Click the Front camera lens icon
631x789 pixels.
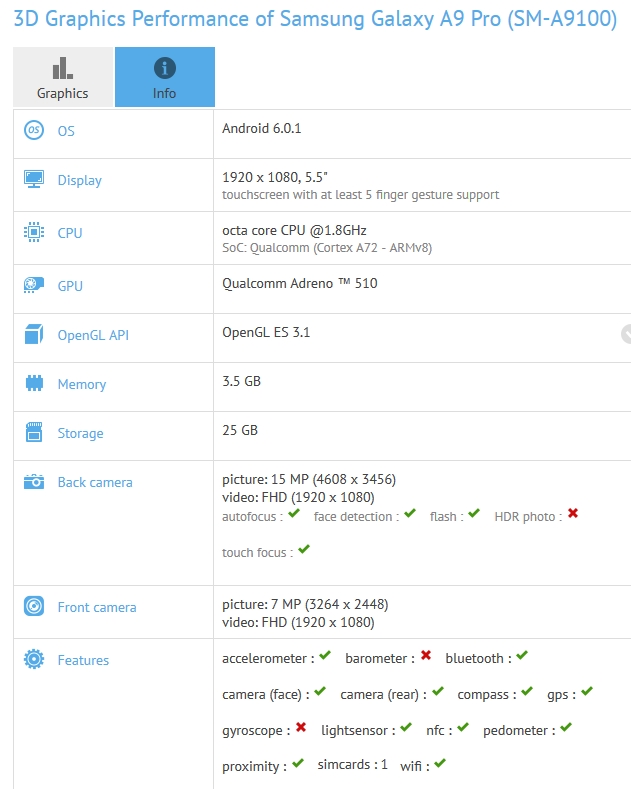(34, 606)
